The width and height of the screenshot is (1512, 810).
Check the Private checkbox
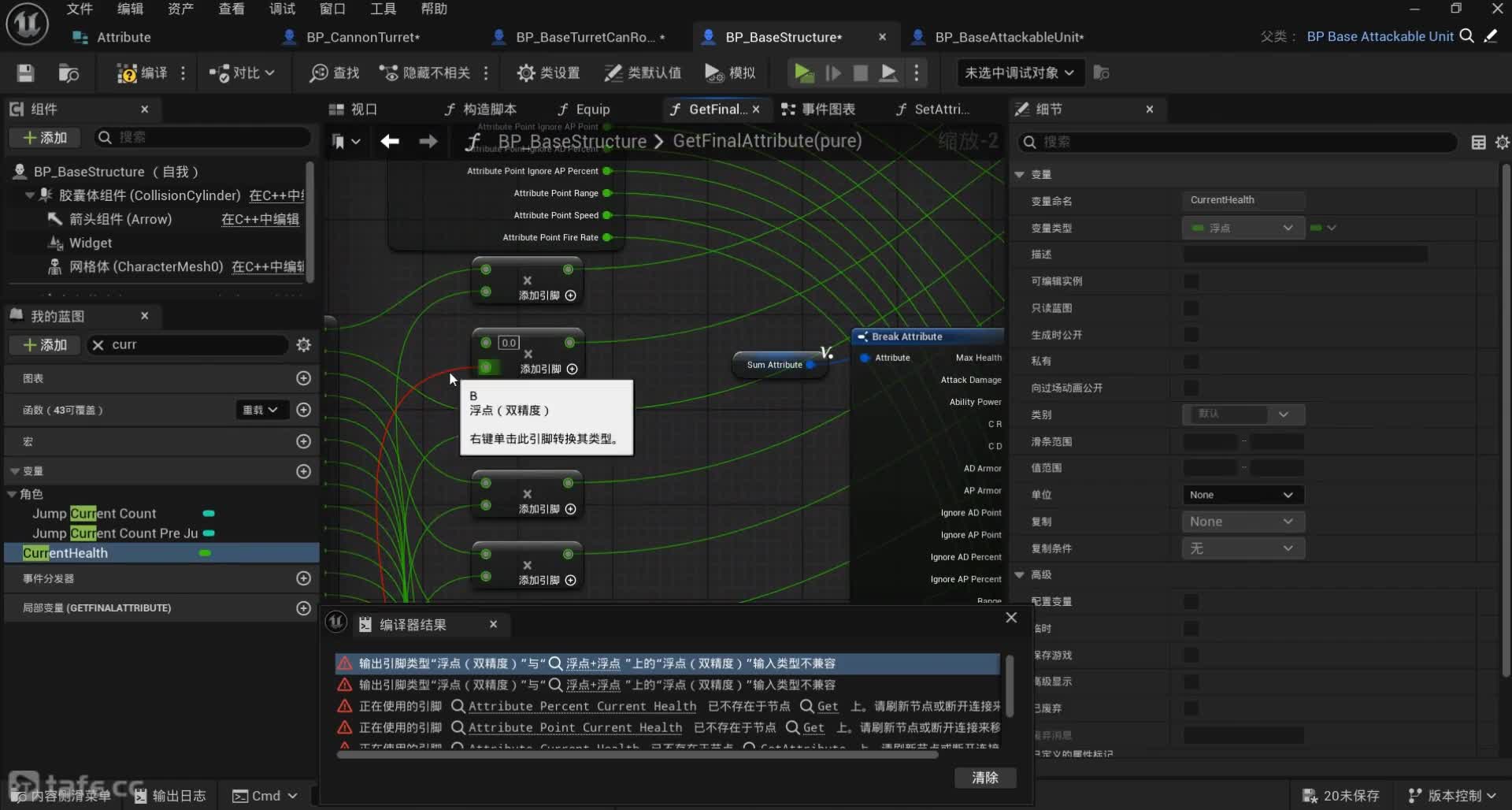1191,362
